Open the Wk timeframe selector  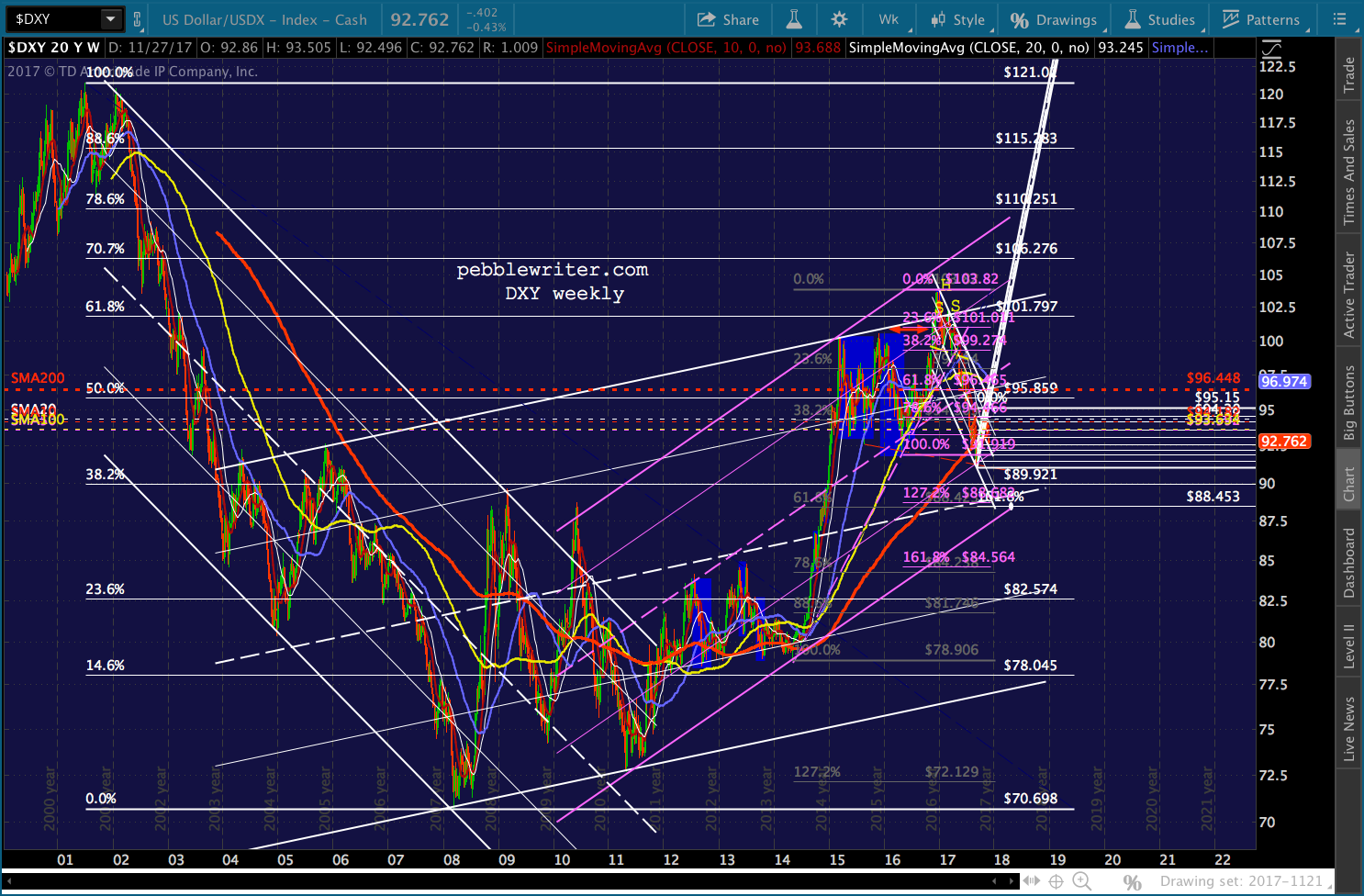[889, 19]
